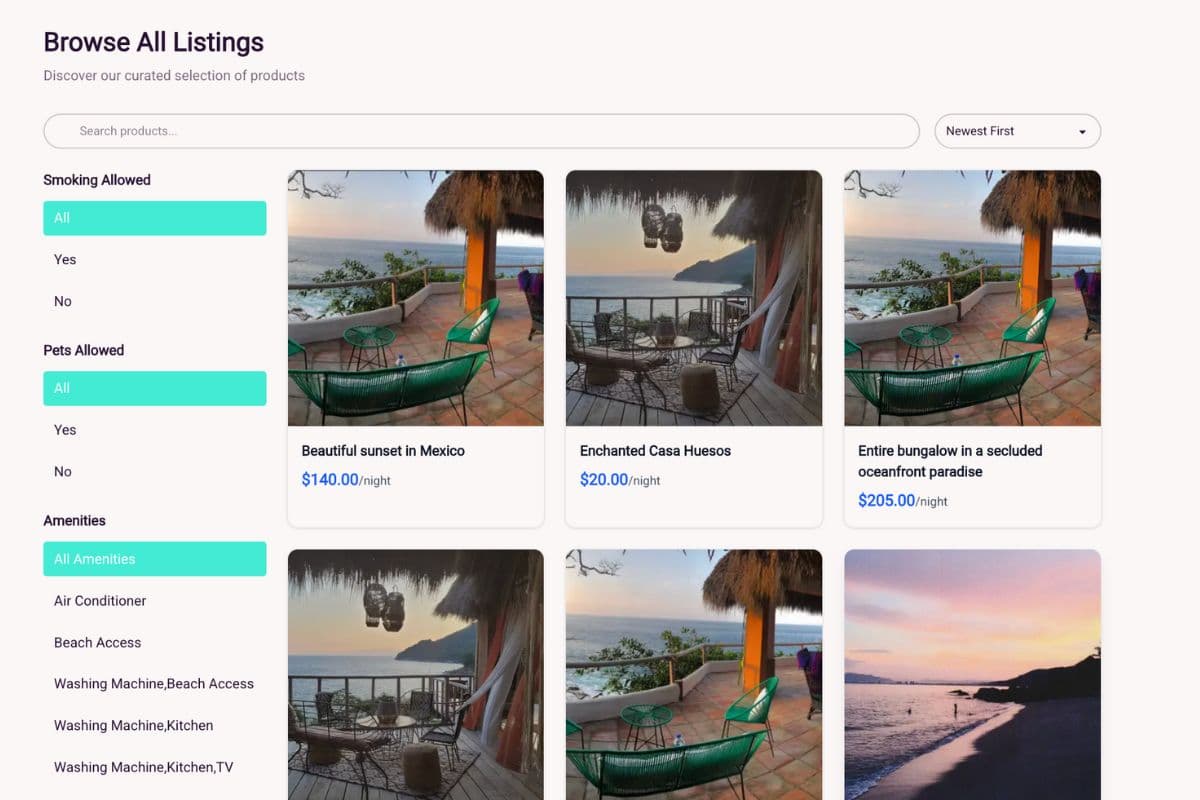Select No under Pets Allowed
This screenshot has height=800, width=1200.
63,471
